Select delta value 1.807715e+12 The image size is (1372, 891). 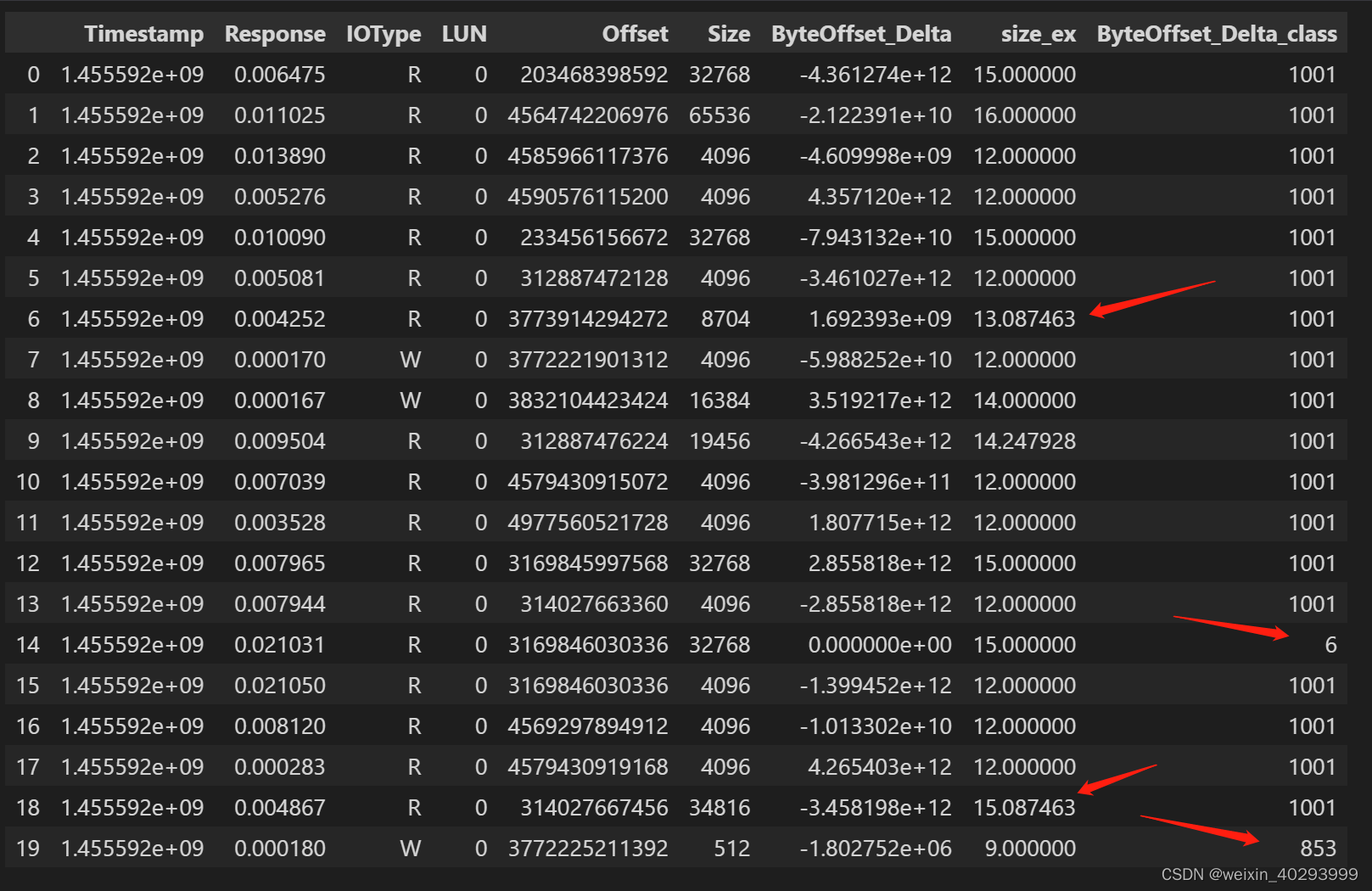880,523
